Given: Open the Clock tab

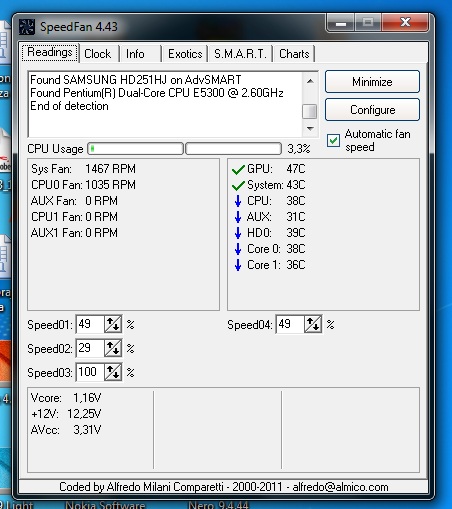Looking at the screenshot, I should (98, 54).
